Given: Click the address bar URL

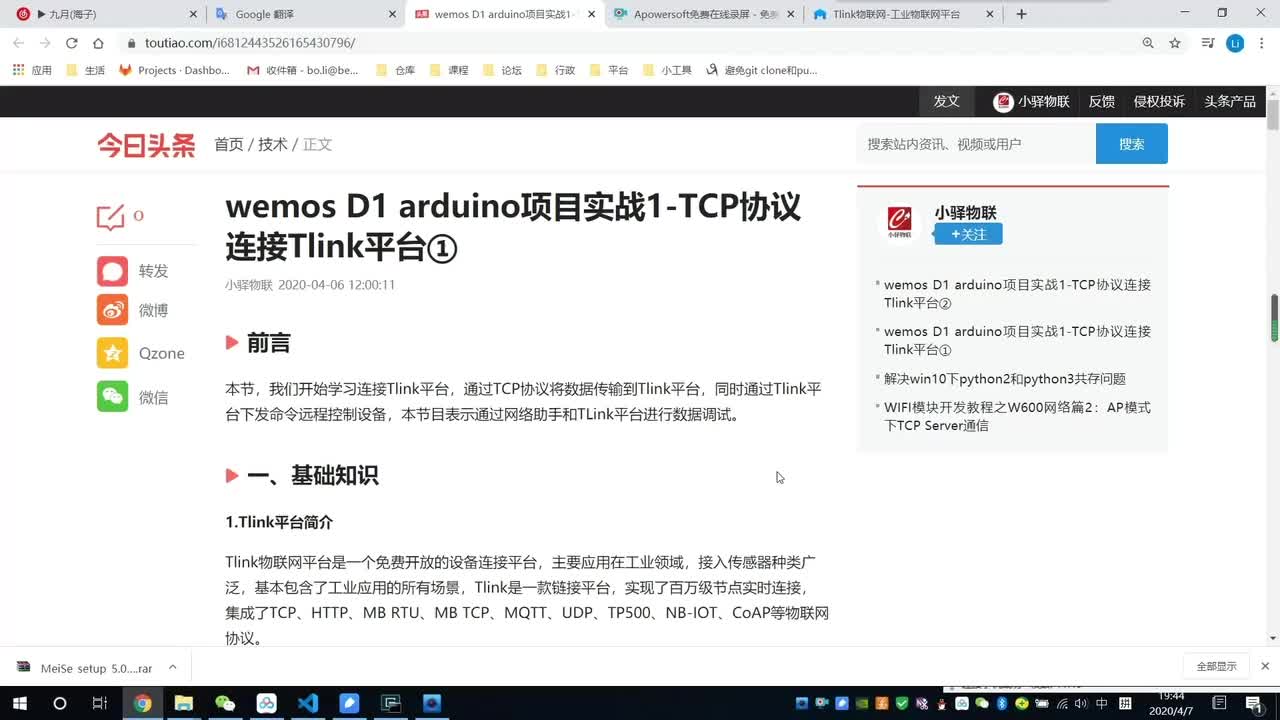Looking at the screenshot, I should [250, 43].
